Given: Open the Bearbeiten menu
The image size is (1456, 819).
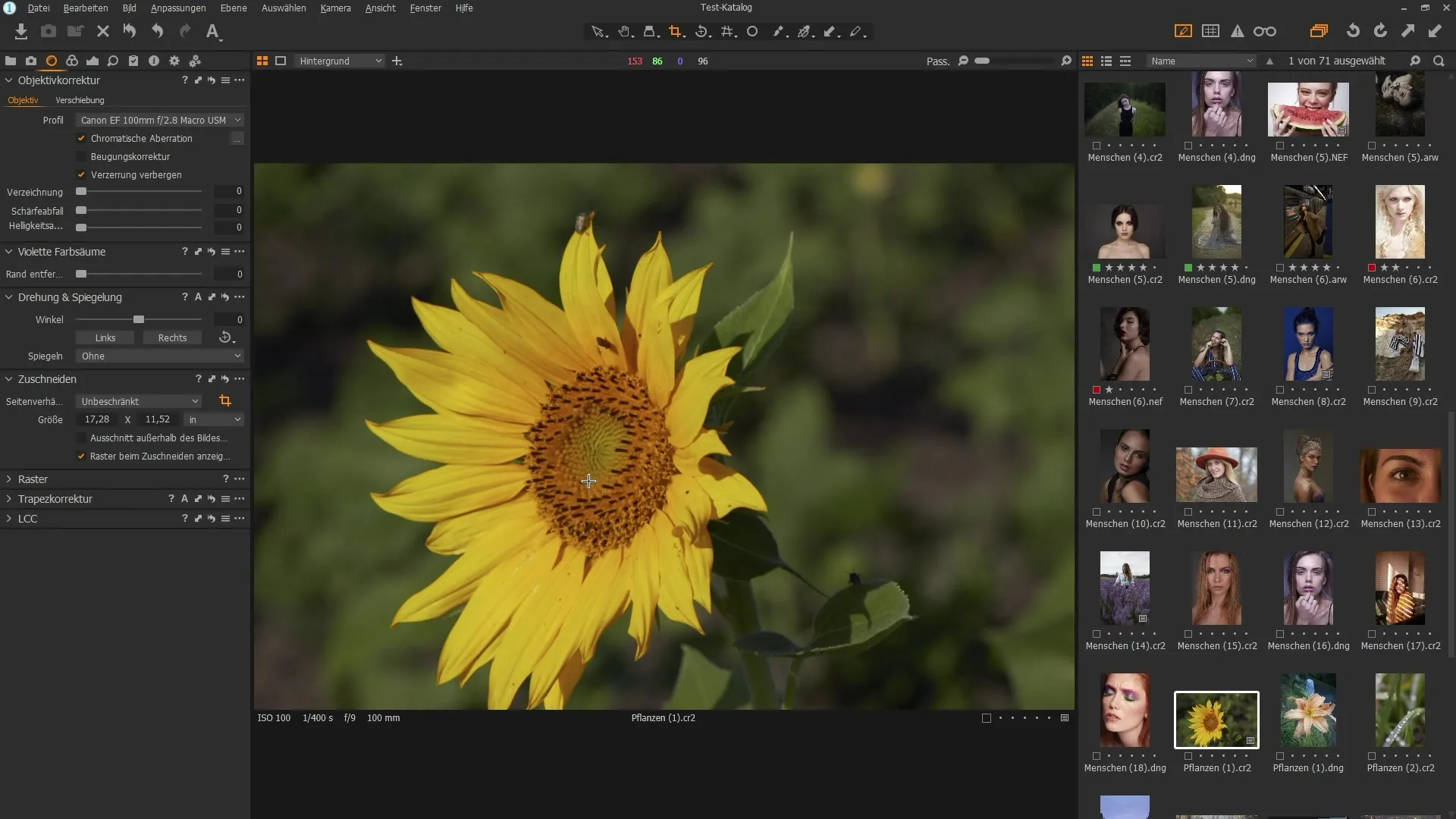Looking at the screenshot, I should pyautogui.click(x=86, y=8).
